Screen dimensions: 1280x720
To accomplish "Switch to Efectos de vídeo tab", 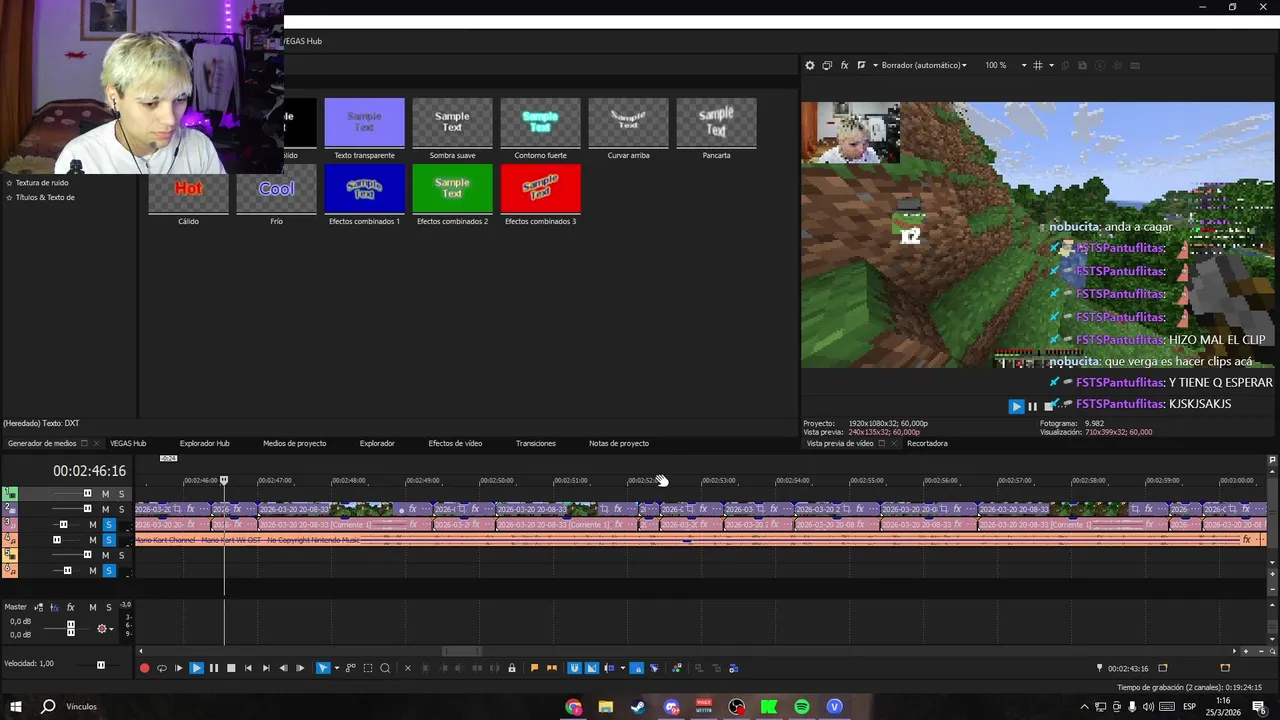I will coord(455,443).
